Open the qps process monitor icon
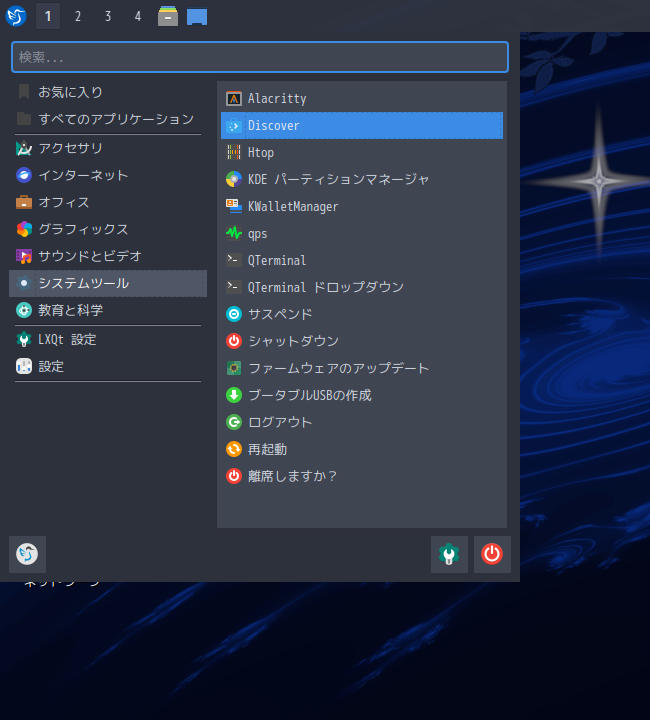650x720 pixels. tap(234, 233)
